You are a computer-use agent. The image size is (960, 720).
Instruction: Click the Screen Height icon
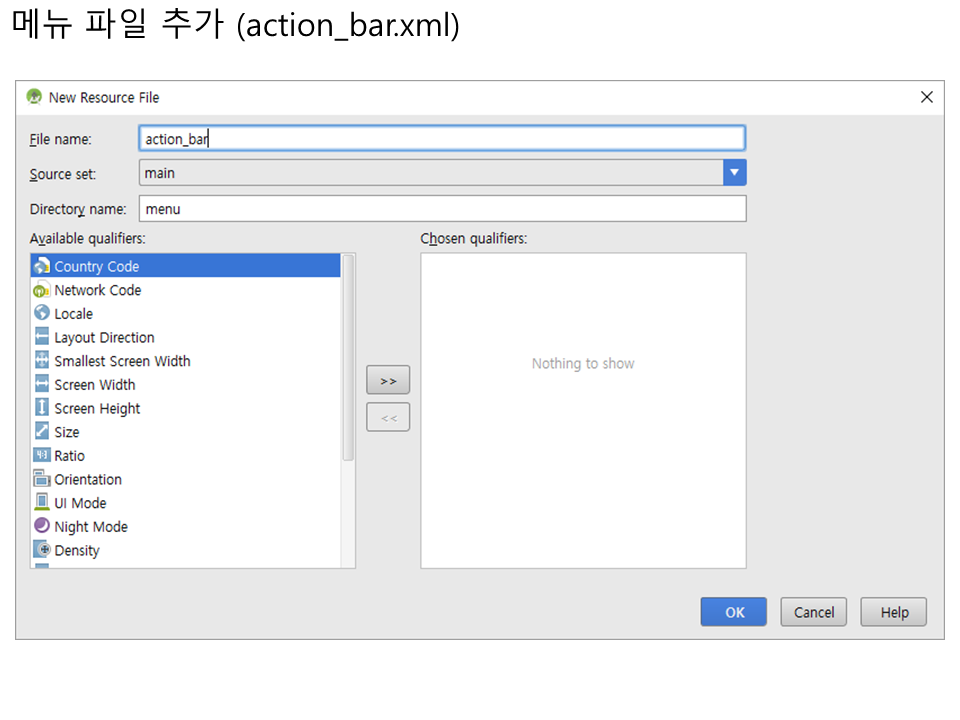coord(41,408)
